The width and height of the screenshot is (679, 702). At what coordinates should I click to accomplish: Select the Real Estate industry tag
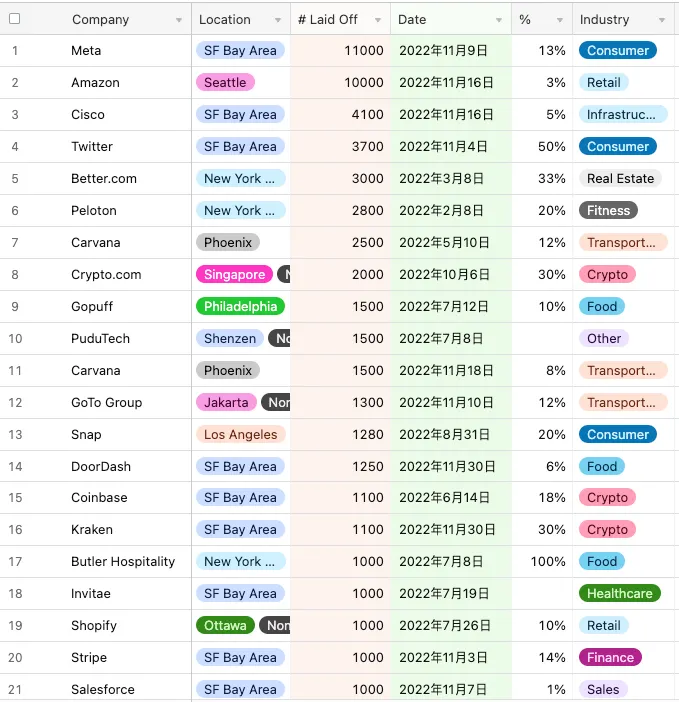[x=620, y=179]
